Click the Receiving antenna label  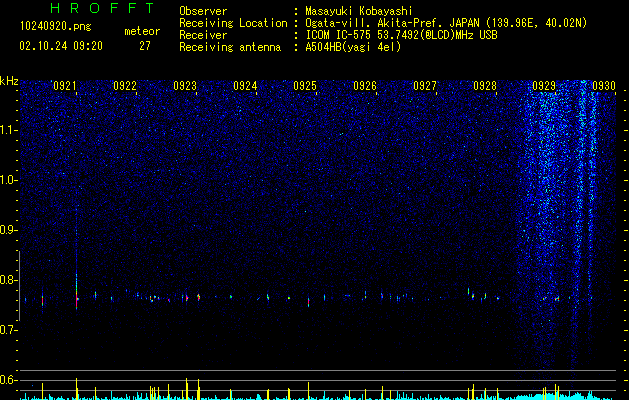(230, 47)
